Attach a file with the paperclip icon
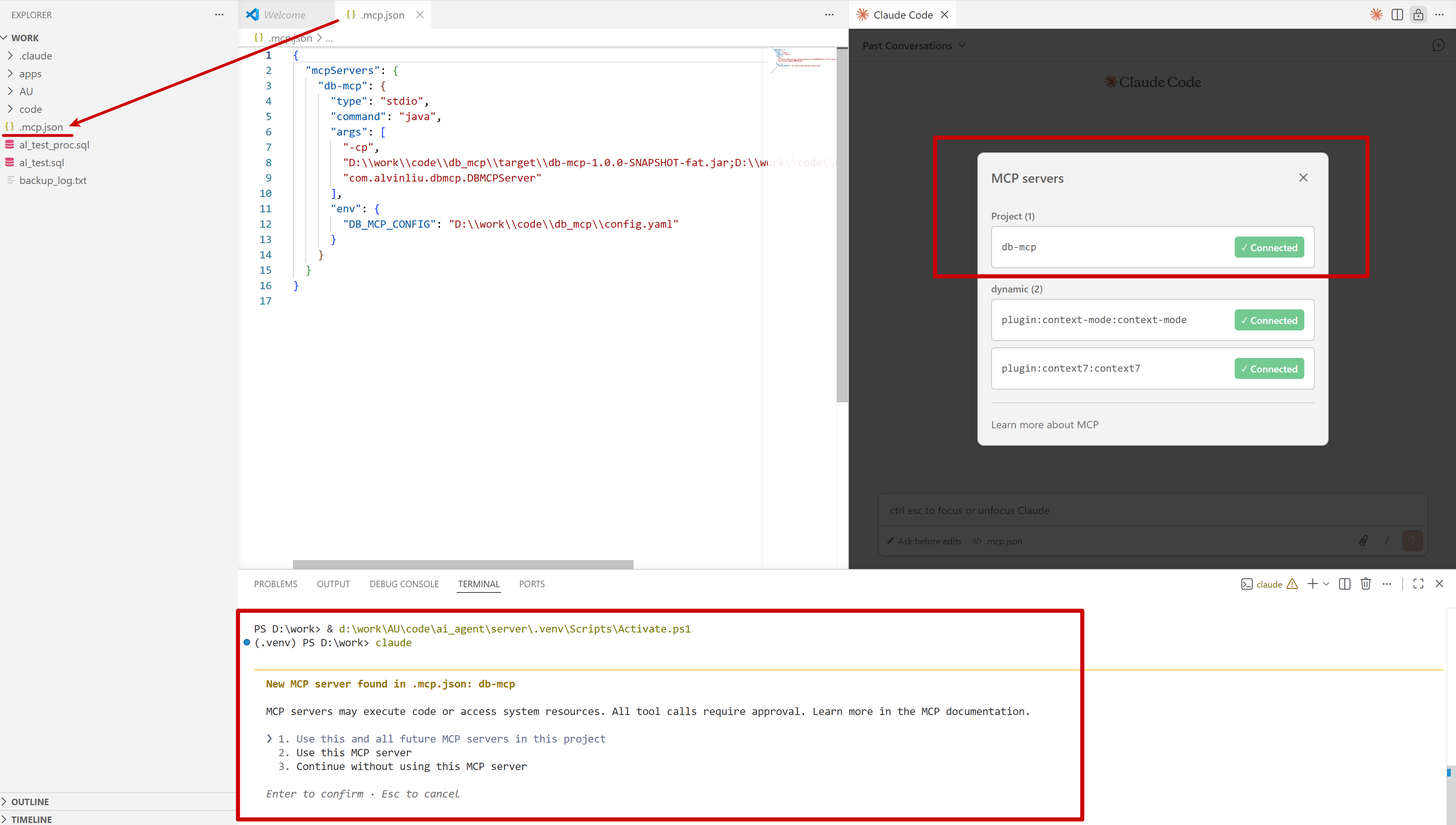 (1363, 541)
